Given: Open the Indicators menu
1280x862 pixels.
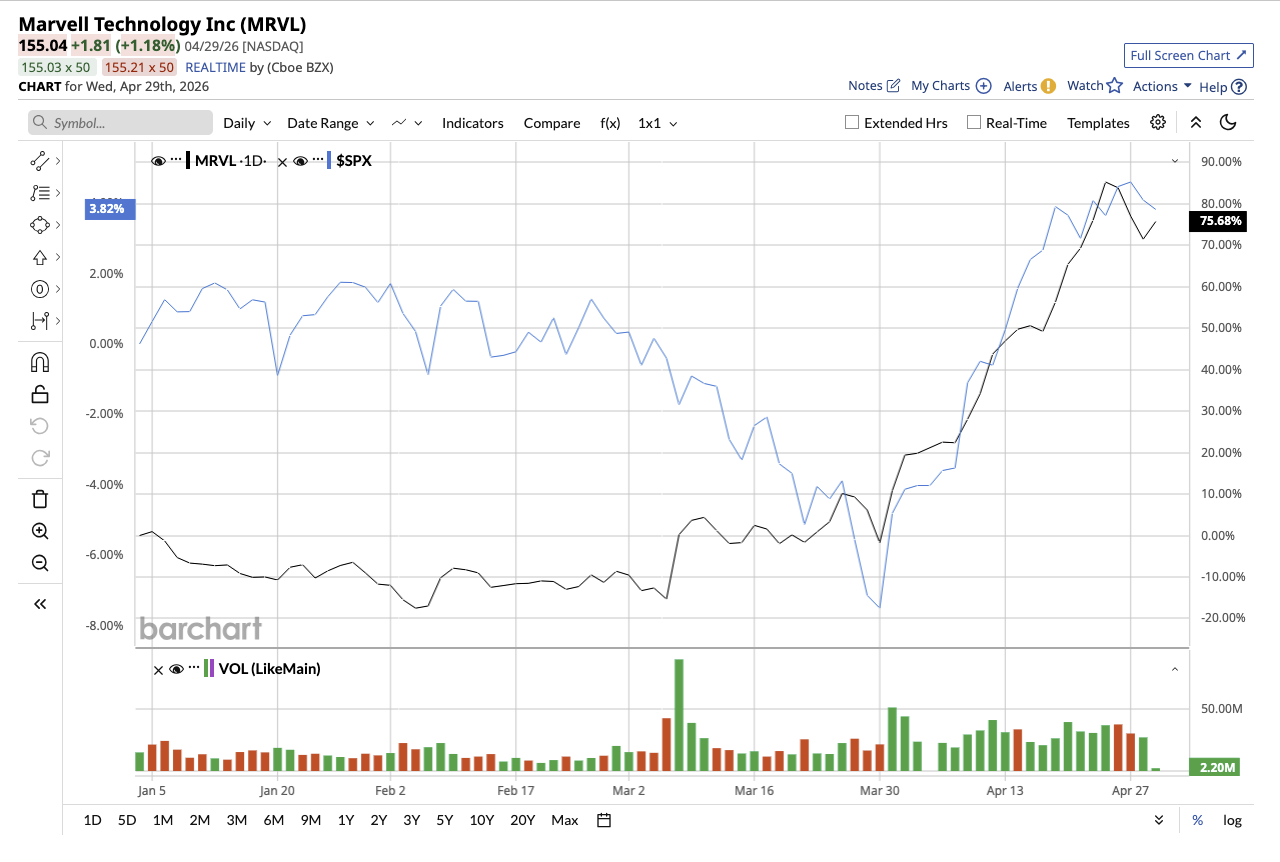Looking at the screenshot, I should click(472, 123).
